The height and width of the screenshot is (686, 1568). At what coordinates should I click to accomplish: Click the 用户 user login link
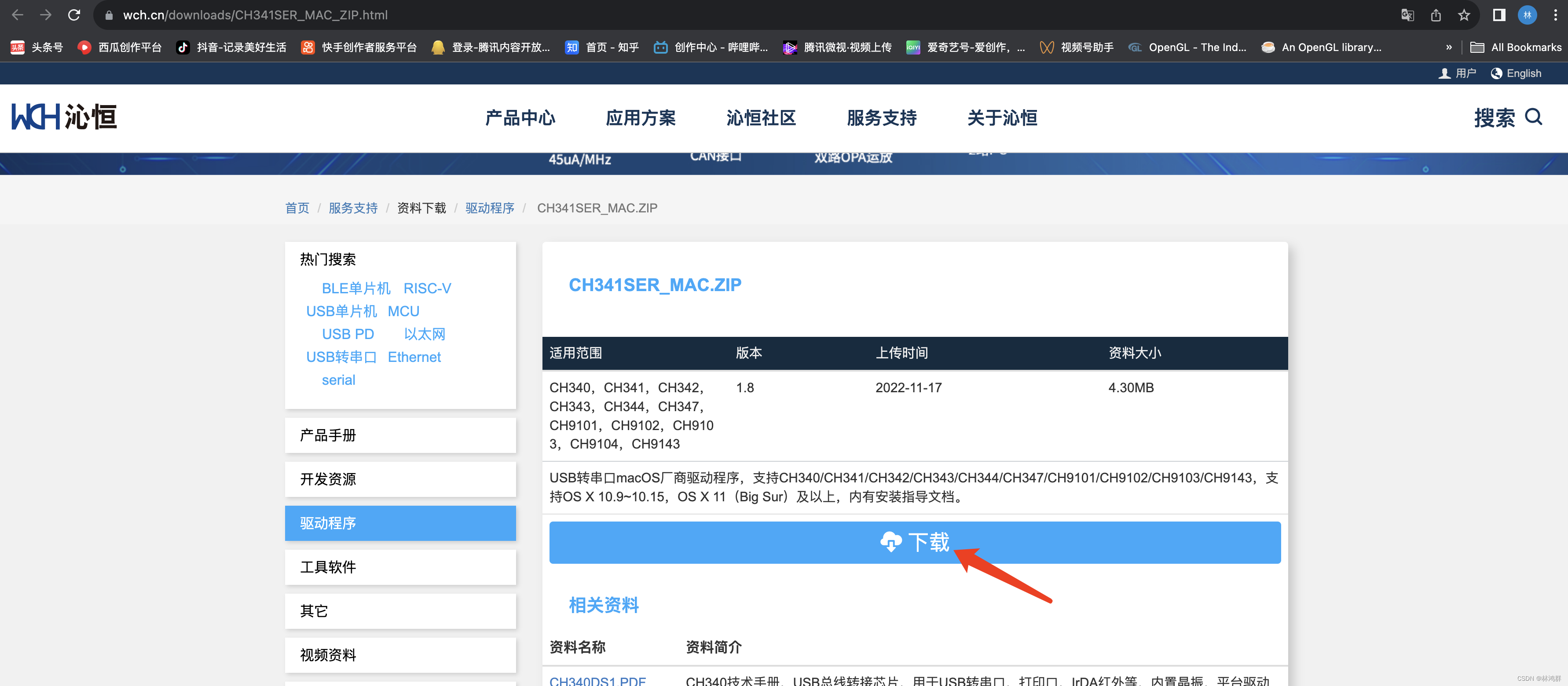coord(1457,73)
